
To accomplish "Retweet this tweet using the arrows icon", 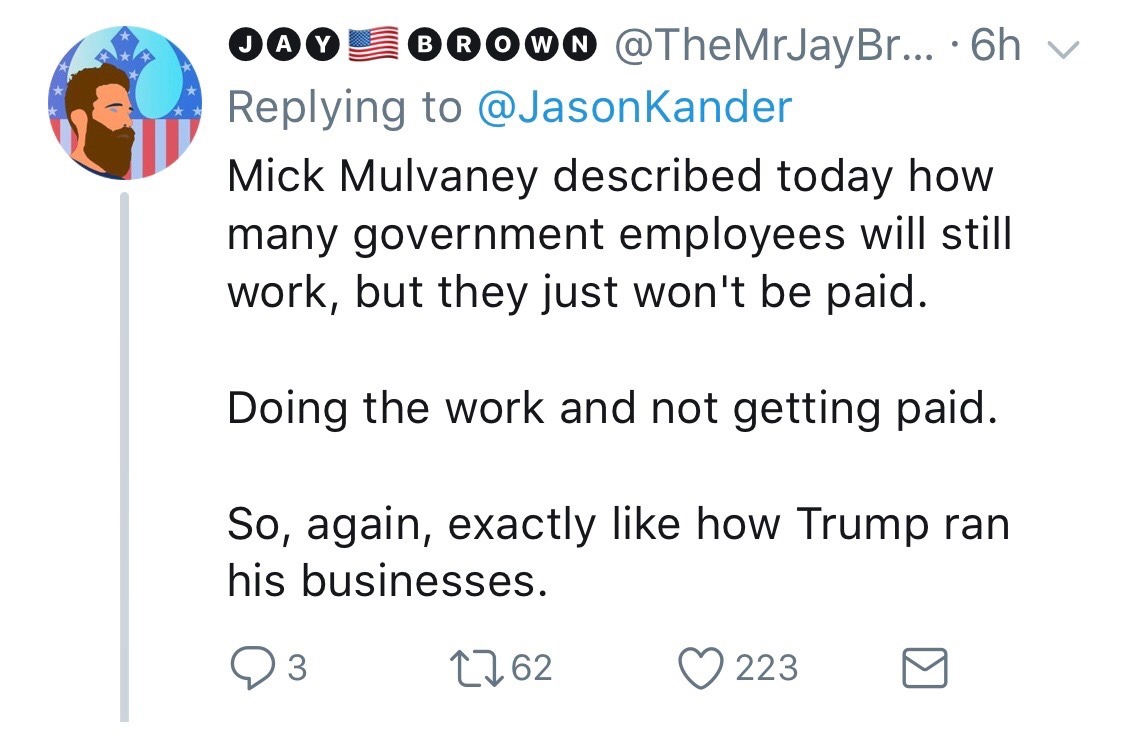I will pyautogui.click(x=471, y=667).
